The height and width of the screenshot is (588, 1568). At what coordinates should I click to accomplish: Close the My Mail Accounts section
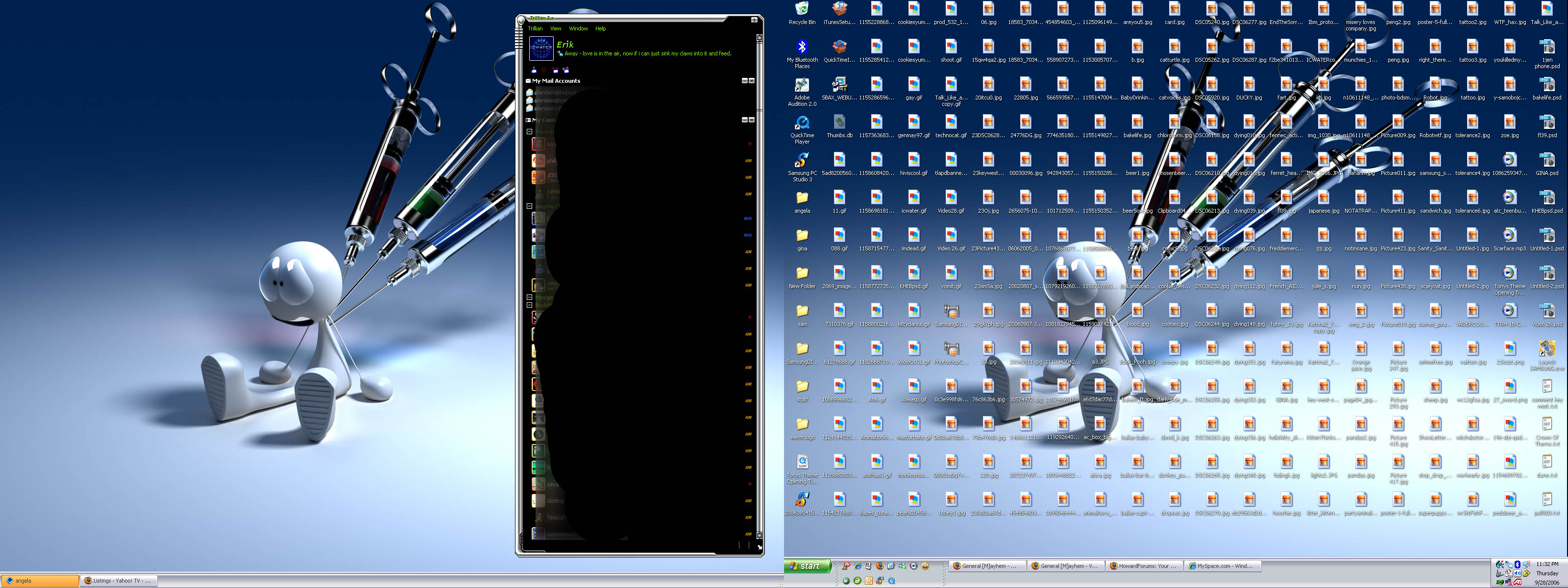click(x=752, y=81)
